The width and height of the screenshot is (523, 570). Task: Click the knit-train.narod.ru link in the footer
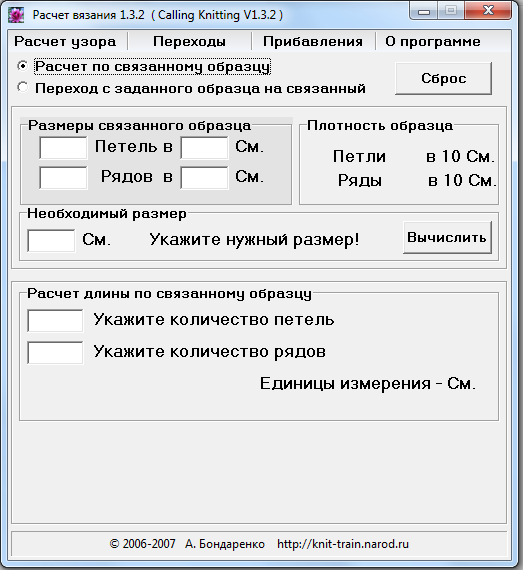click(343, 544)
